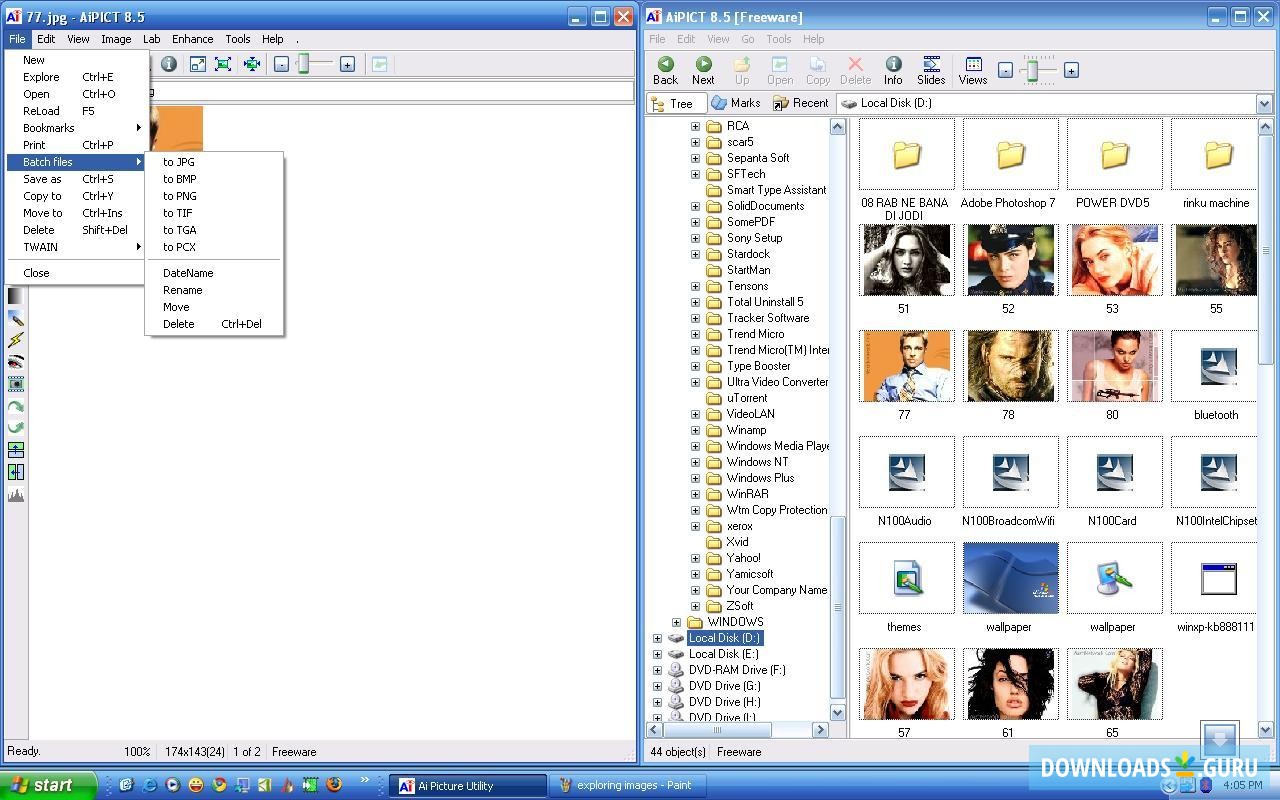This screenshot has height=800, width=1280.
Task: Click Rename in the Batch files submenu
Action: [x=214, y=290]
